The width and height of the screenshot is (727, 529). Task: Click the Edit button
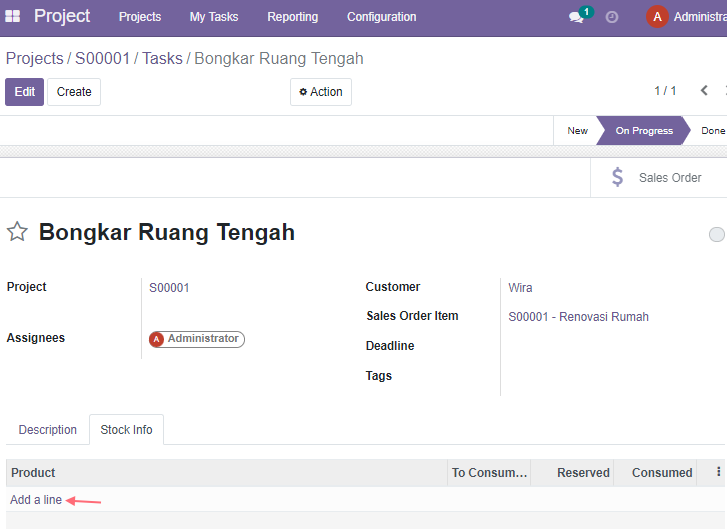click(x=25, y=92)
